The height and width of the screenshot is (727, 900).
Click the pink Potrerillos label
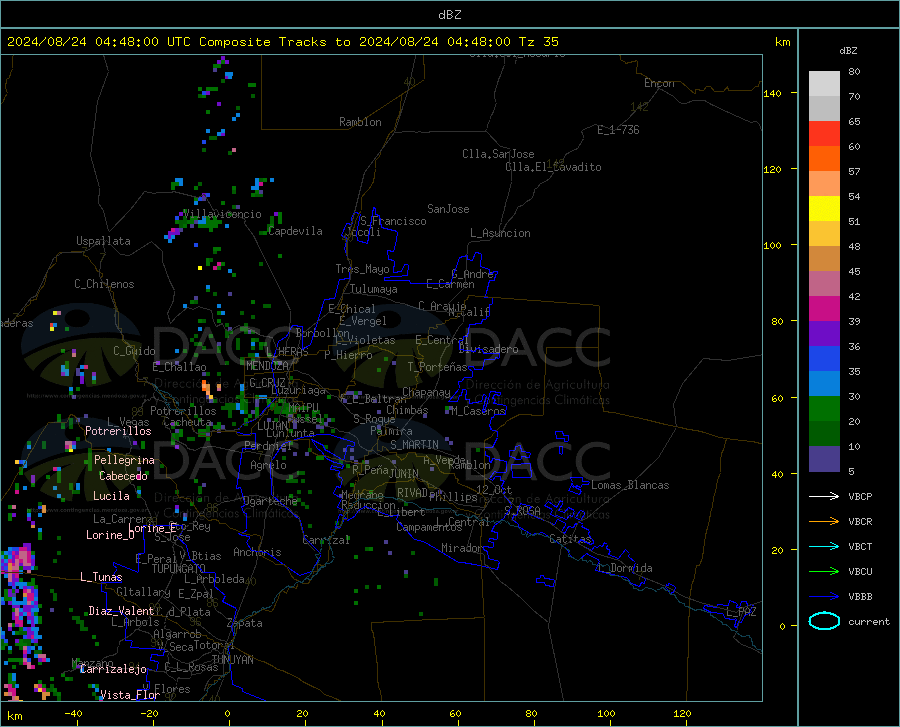118,431
